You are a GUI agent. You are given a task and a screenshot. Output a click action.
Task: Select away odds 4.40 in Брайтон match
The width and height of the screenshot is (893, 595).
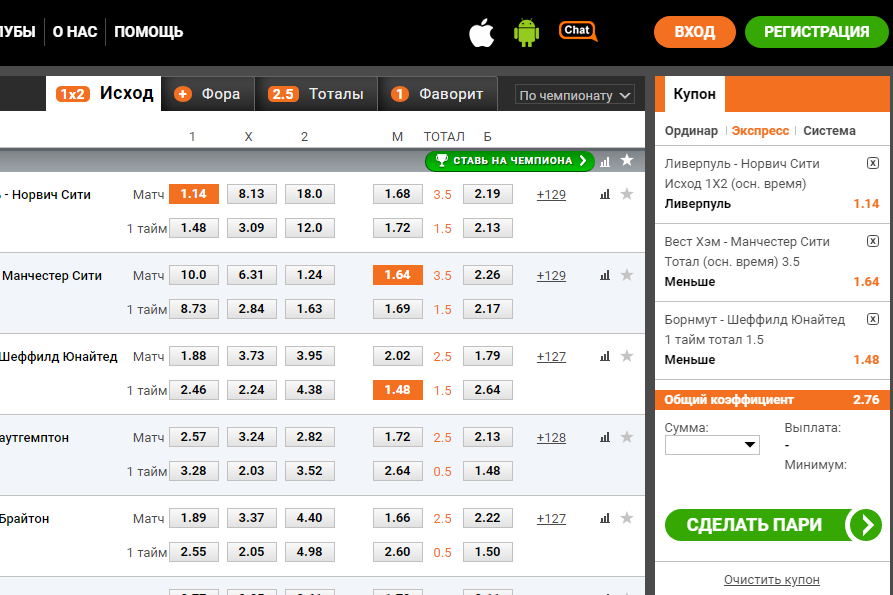[x=310, y=518]
